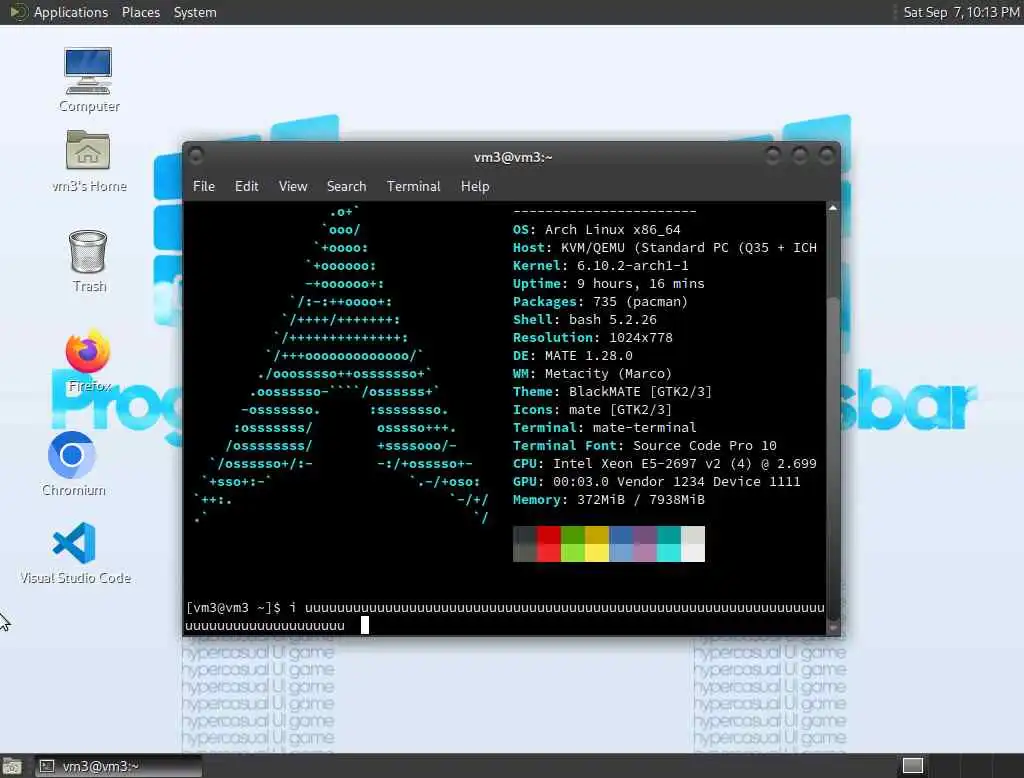Screen dimensions: 1024x778
Task: Minimize the terminal window
Action: click(773, 155)
